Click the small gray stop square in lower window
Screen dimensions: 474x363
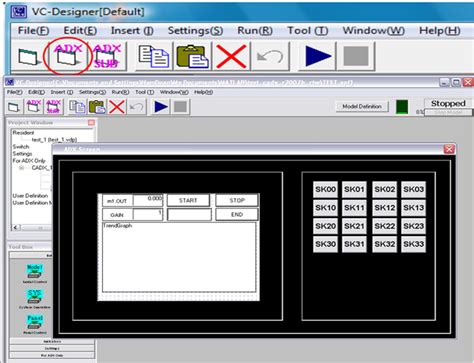(180, 107)
